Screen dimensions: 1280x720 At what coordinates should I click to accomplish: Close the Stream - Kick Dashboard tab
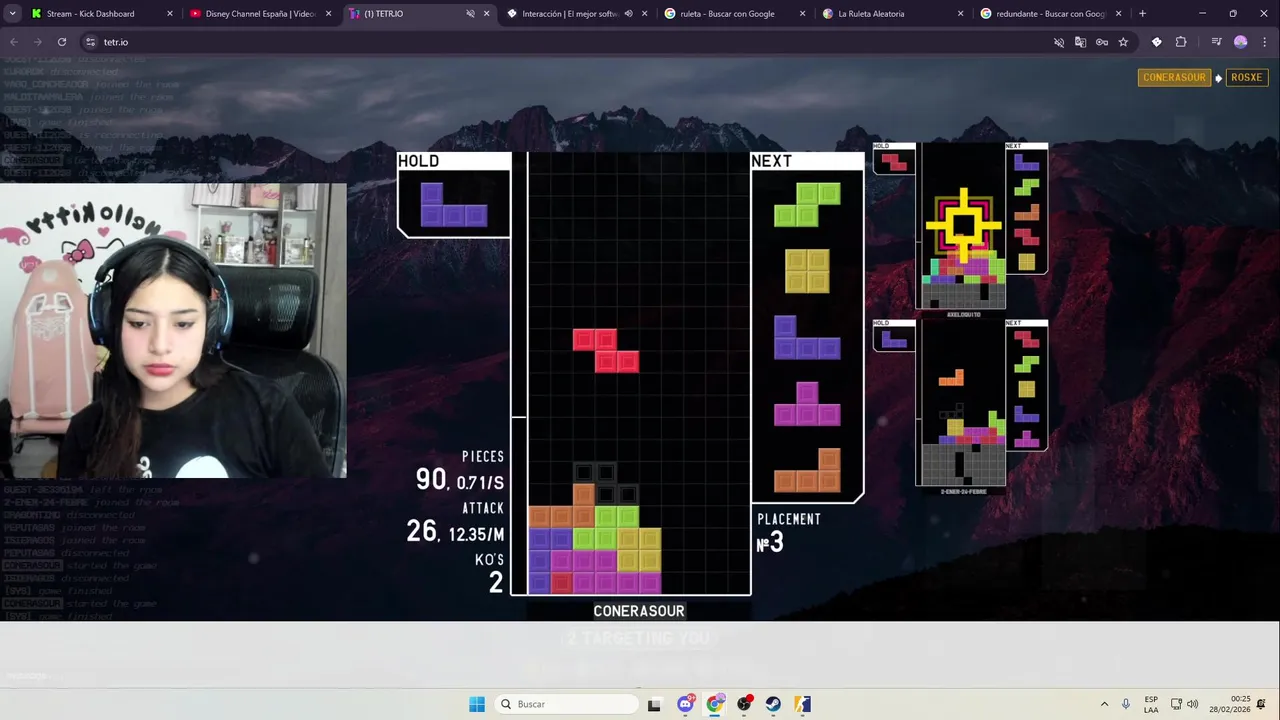(x=169, y=14)
